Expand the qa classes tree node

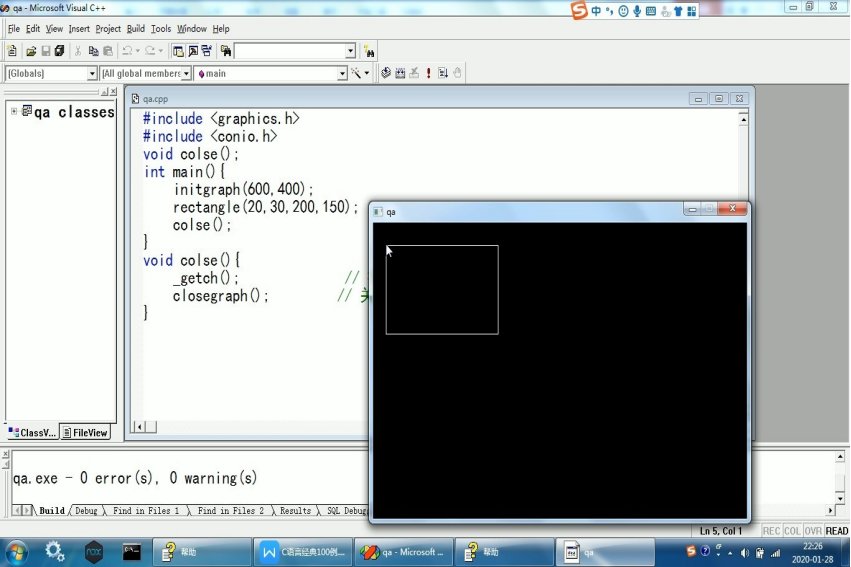[x=14, y=111]
